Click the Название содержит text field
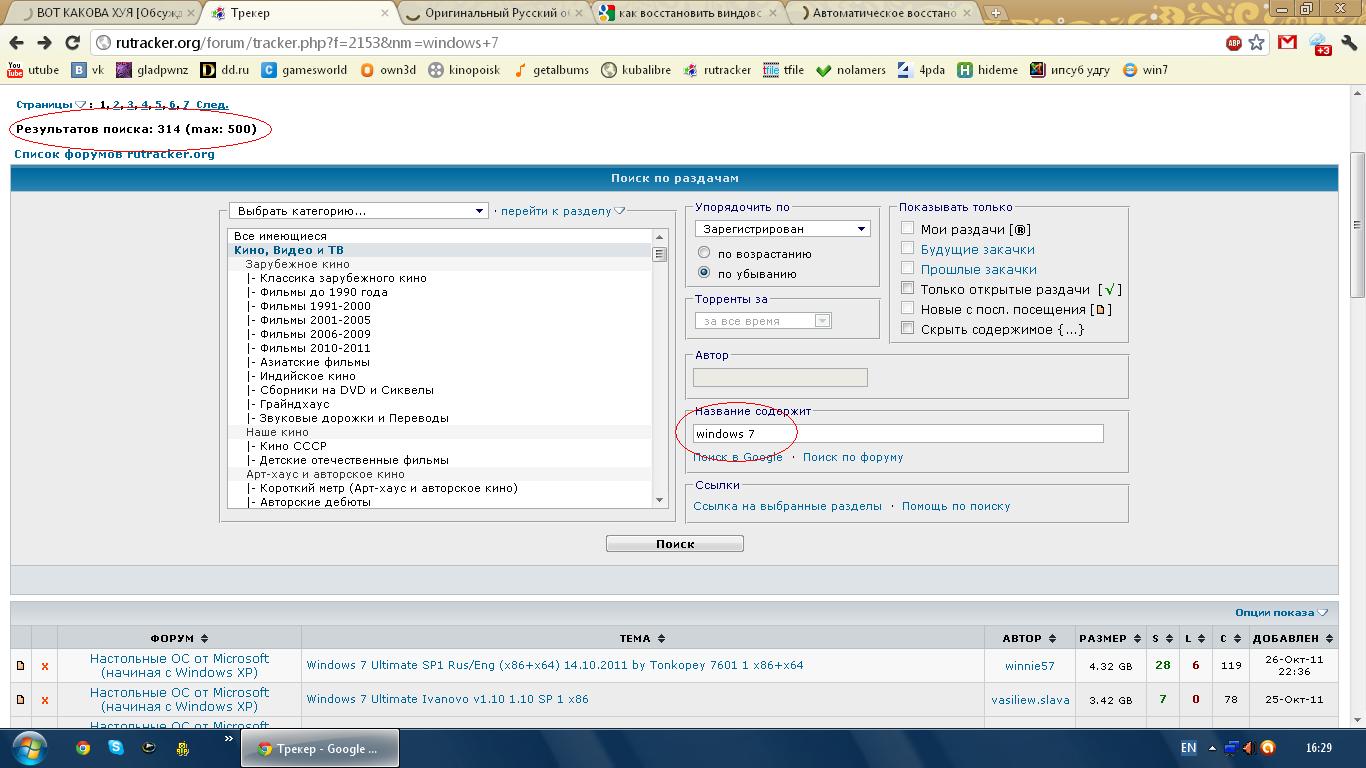The image size is (1366, 768). point(898,434)
